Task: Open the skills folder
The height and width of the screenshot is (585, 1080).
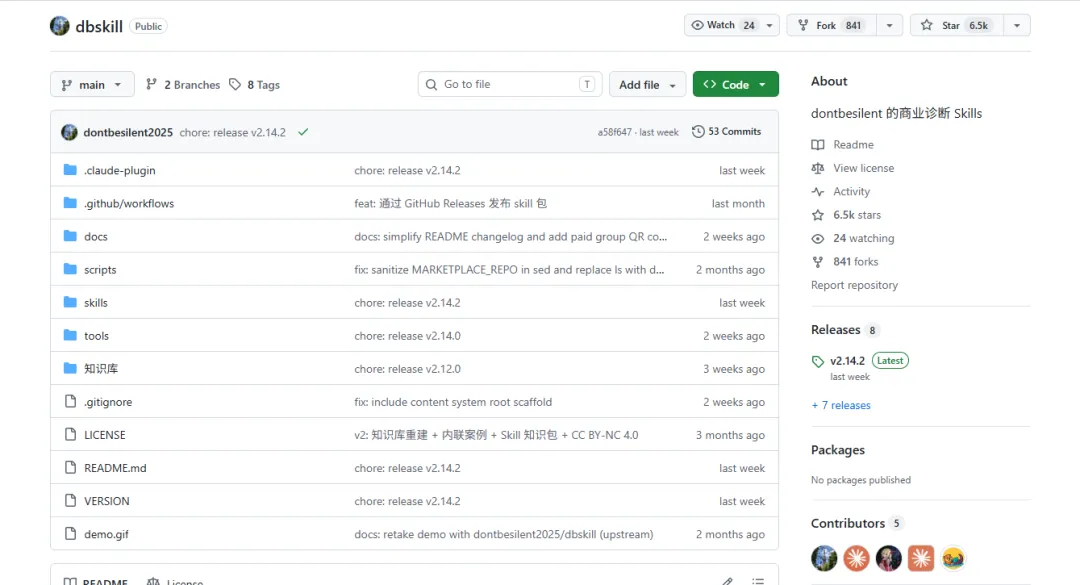Action: (96, 302)
